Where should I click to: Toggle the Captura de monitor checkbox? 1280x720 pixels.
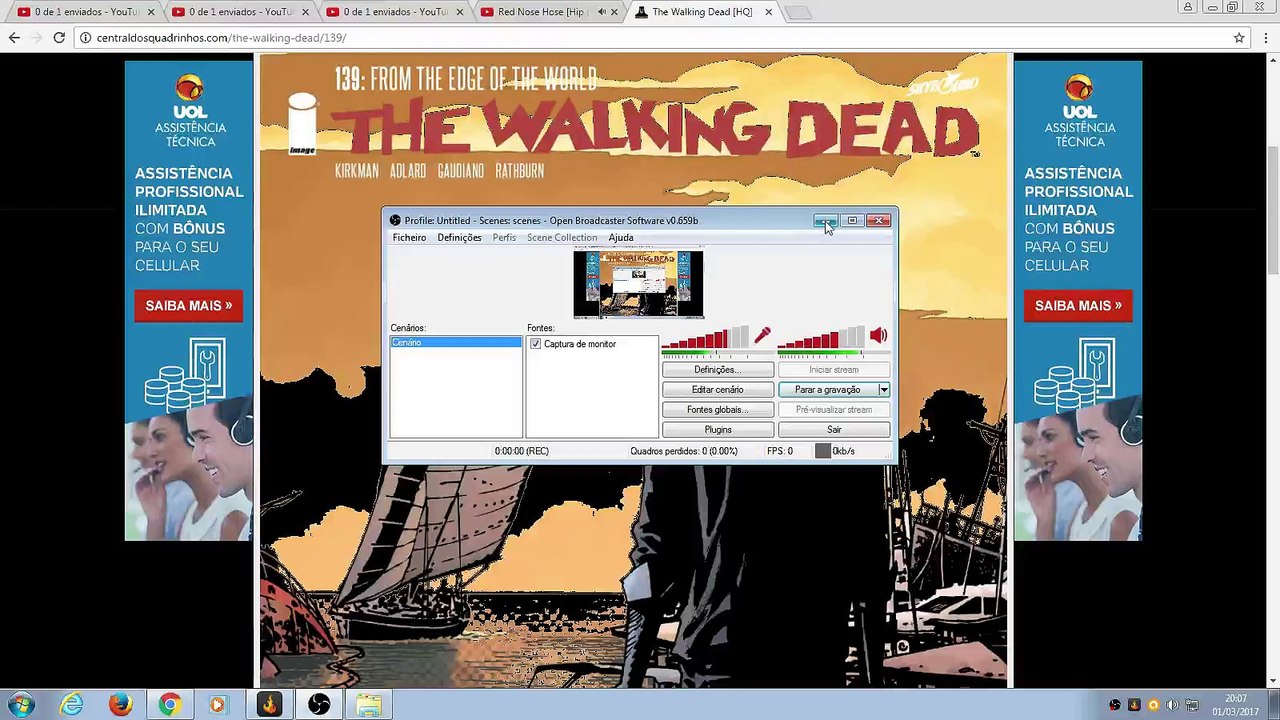point(536,344)
